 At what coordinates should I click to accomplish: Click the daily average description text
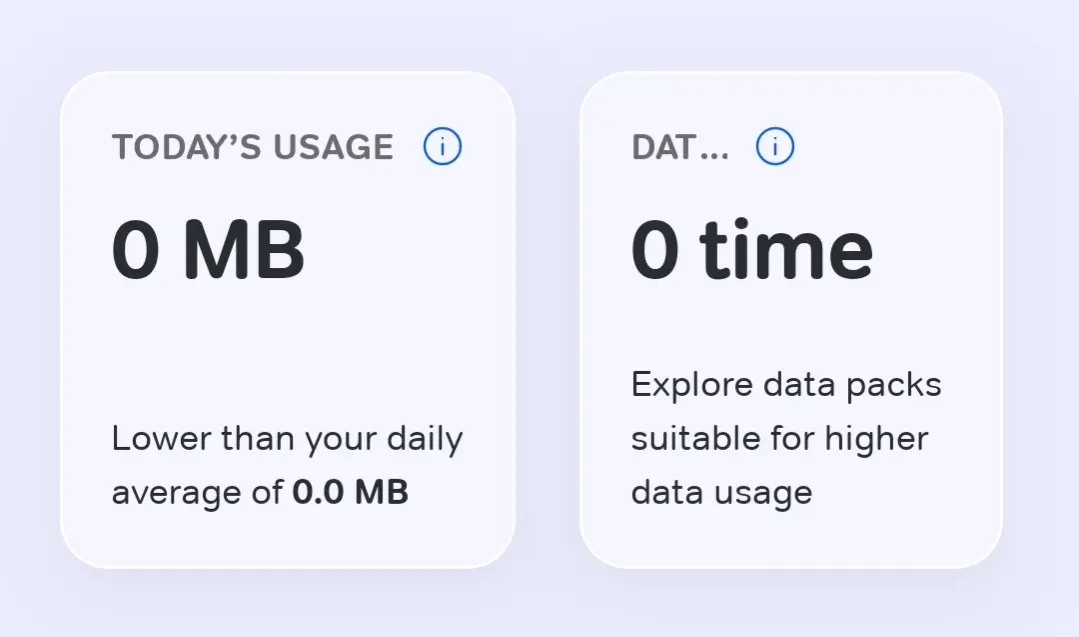287,464
